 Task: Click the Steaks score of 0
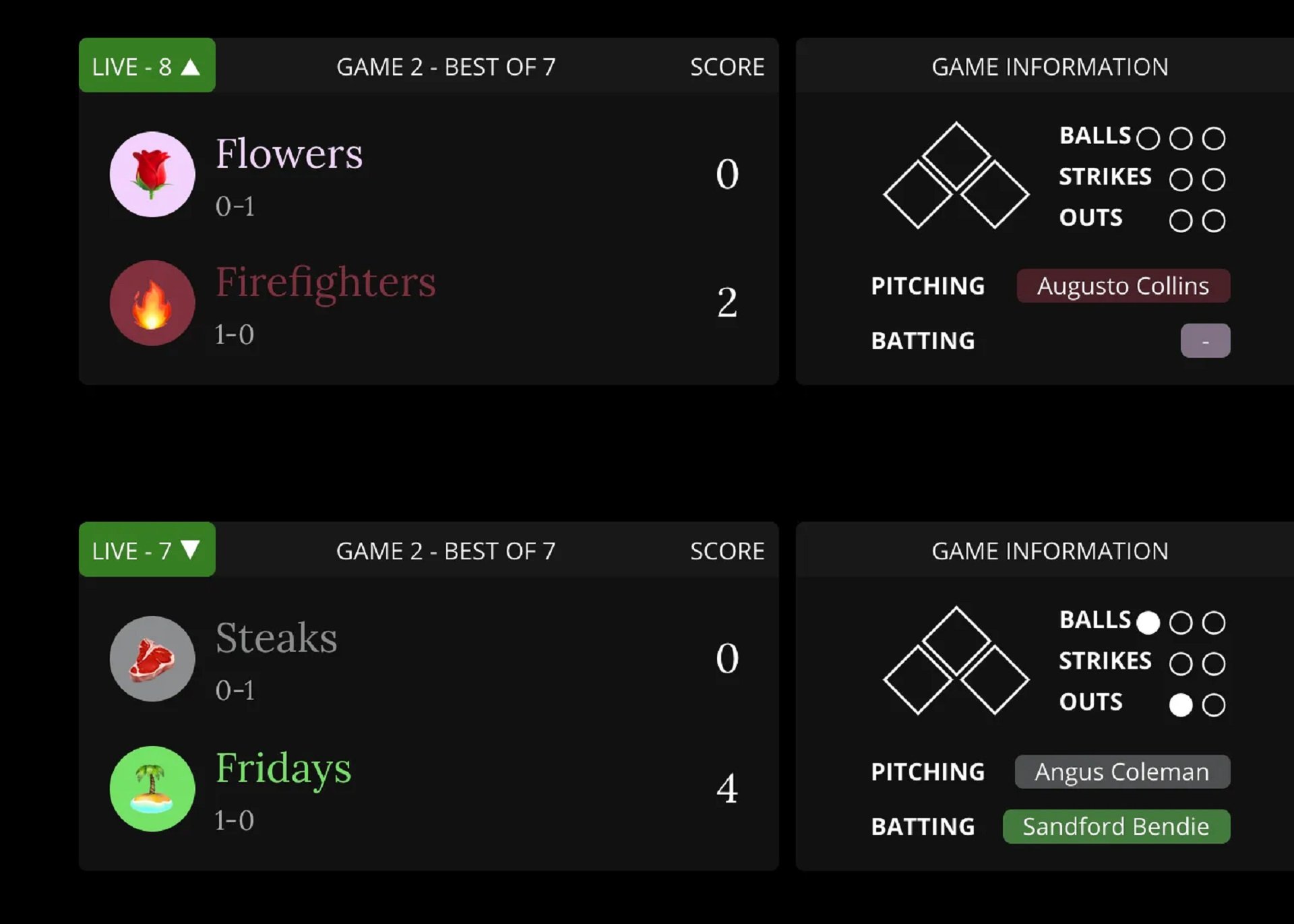coord(727,658)
